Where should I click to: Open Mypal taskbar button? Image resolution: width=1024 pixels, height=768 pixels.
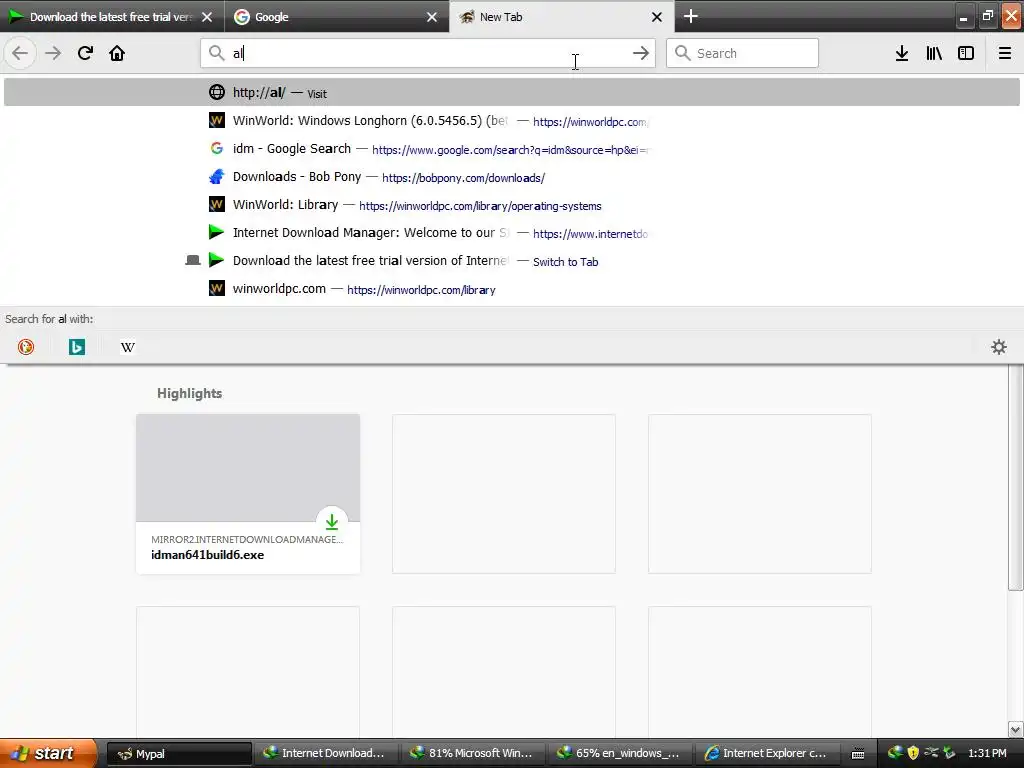pos(179,754)
